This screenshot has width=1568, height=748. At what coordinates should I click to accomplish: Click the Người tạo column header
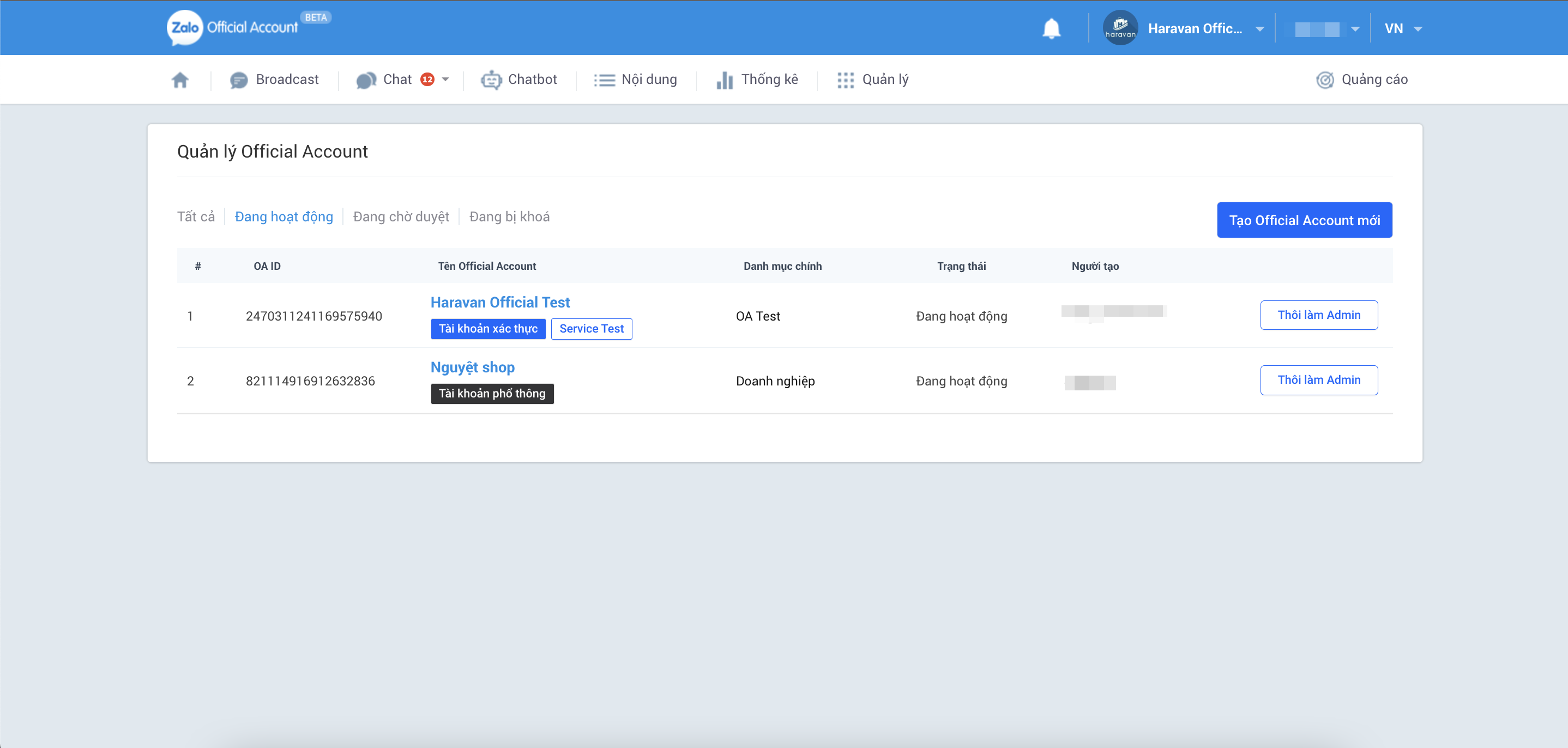[1095, 267]
